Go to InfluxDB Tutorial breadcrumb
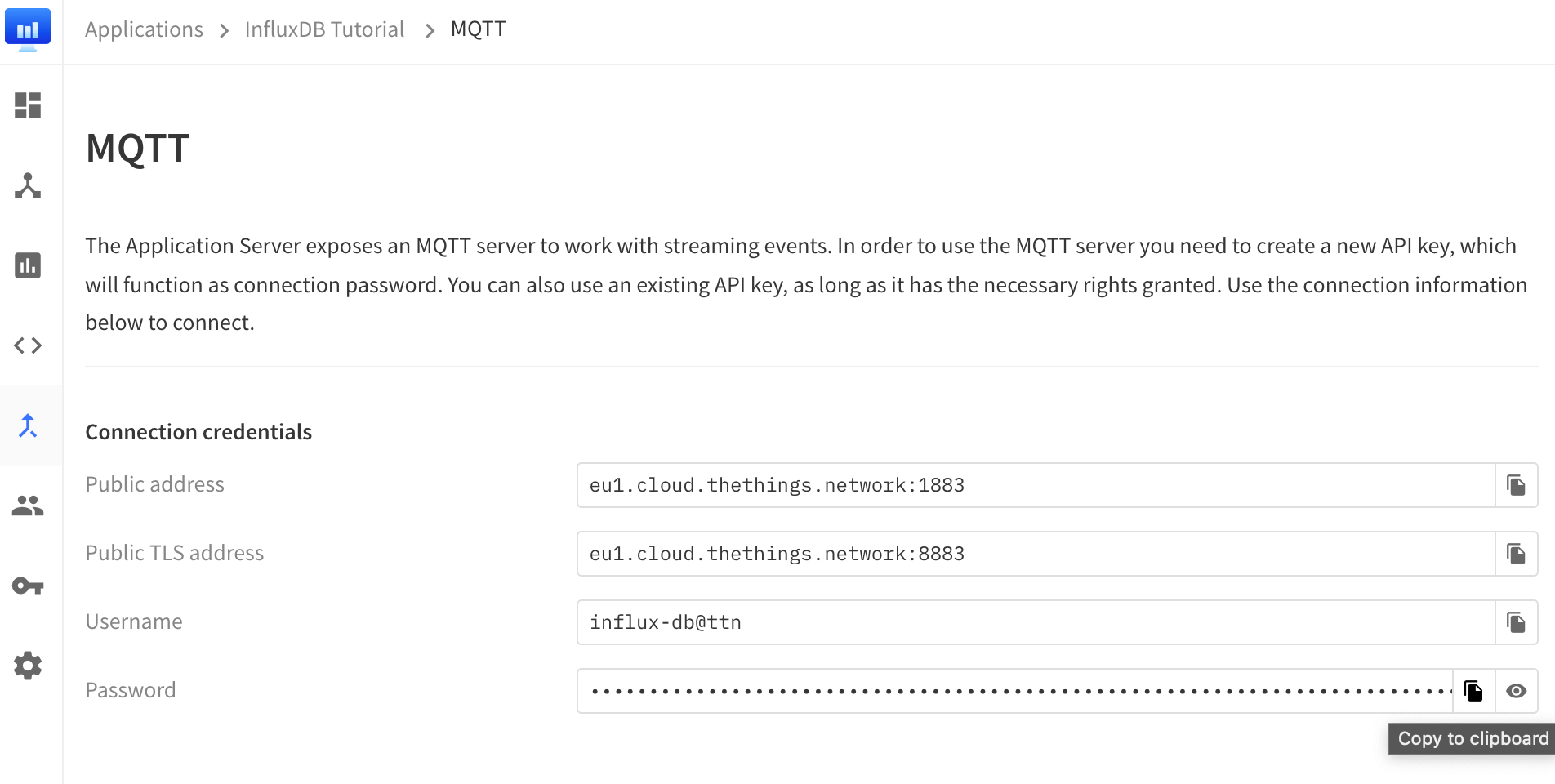The image size is (1555, 784). pyautogui.click(x=324, y=29)
